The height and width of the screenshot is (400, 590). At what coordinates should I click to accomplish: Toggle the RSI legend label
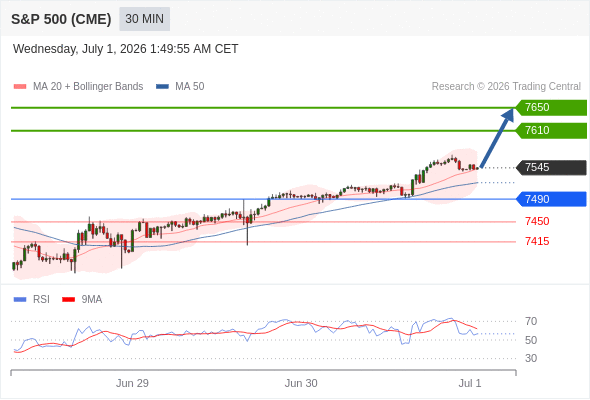point(41,300)
